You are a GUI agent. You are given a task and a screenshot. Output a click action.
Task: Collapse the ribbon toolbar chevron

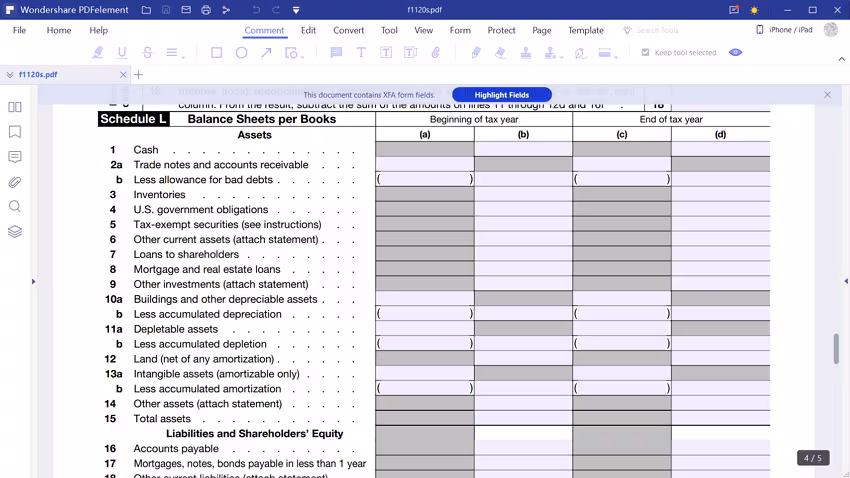841,59
